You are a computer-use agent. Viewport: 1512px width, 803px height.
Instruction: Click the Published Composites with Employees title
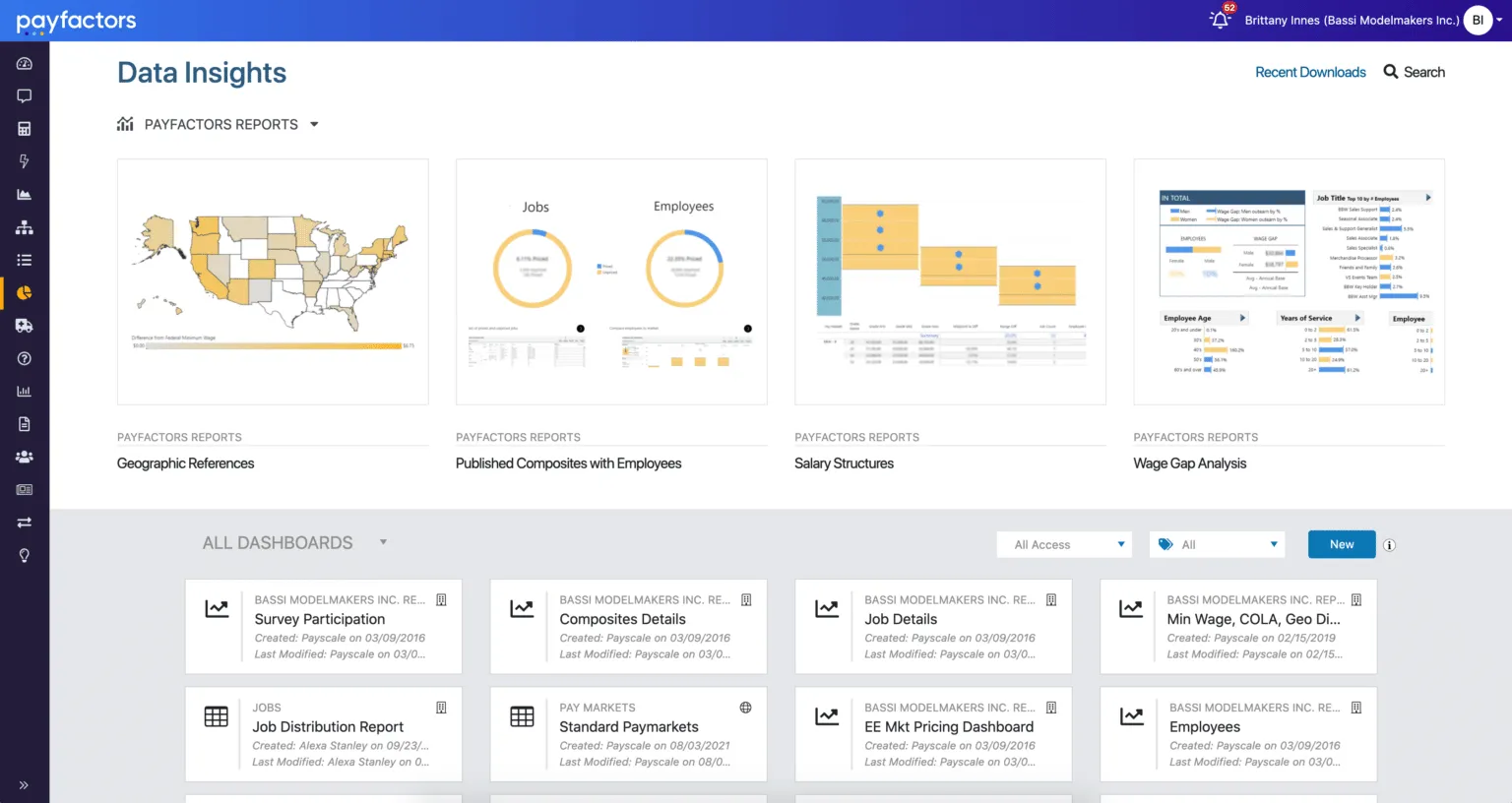pyautogui.click(x=568, y=463)
